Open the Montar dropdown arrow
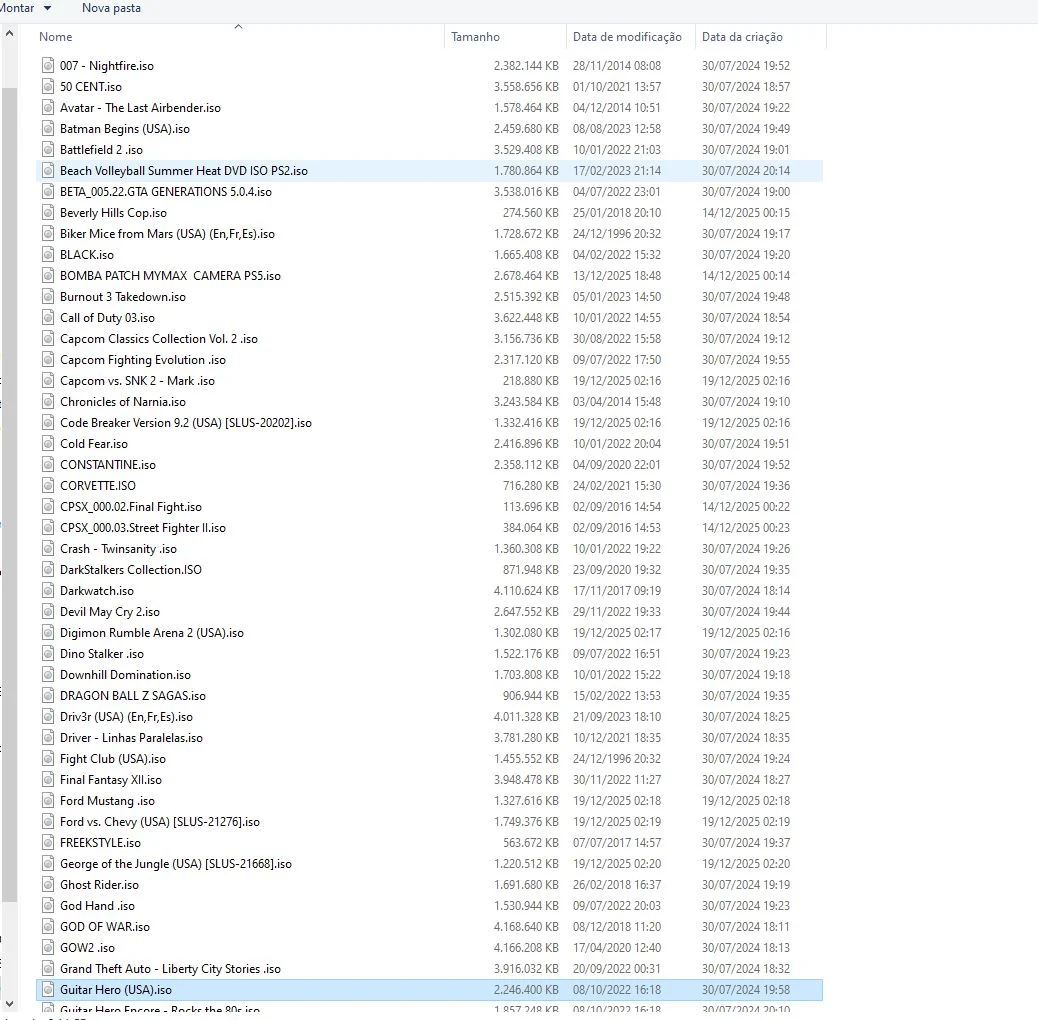The width and height of the screenshot is (1038, 1020). coord(48,9)
